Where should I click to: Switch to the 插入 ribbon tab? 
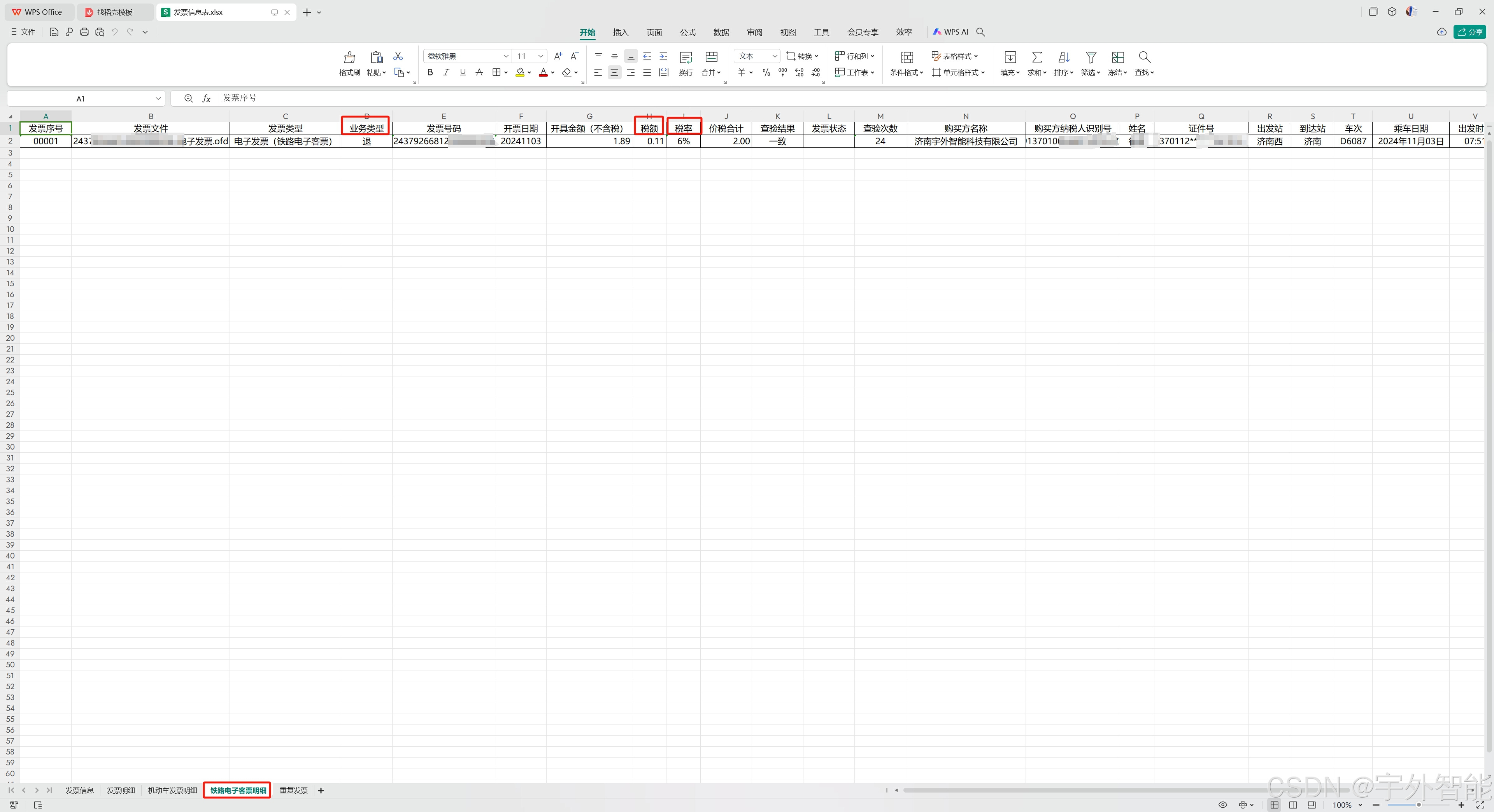click(621, 32)
